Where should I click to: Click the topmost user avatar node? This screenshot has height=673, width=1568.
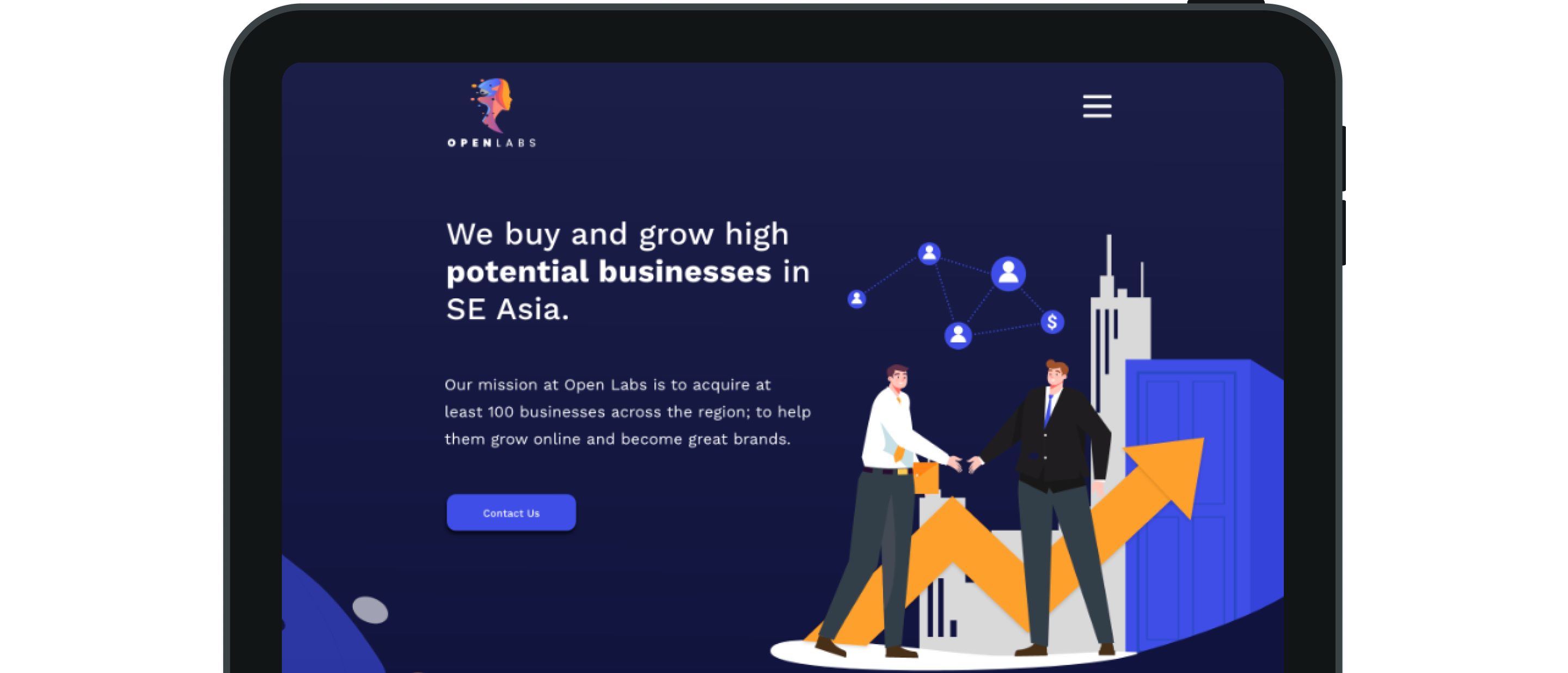(929, 253)
